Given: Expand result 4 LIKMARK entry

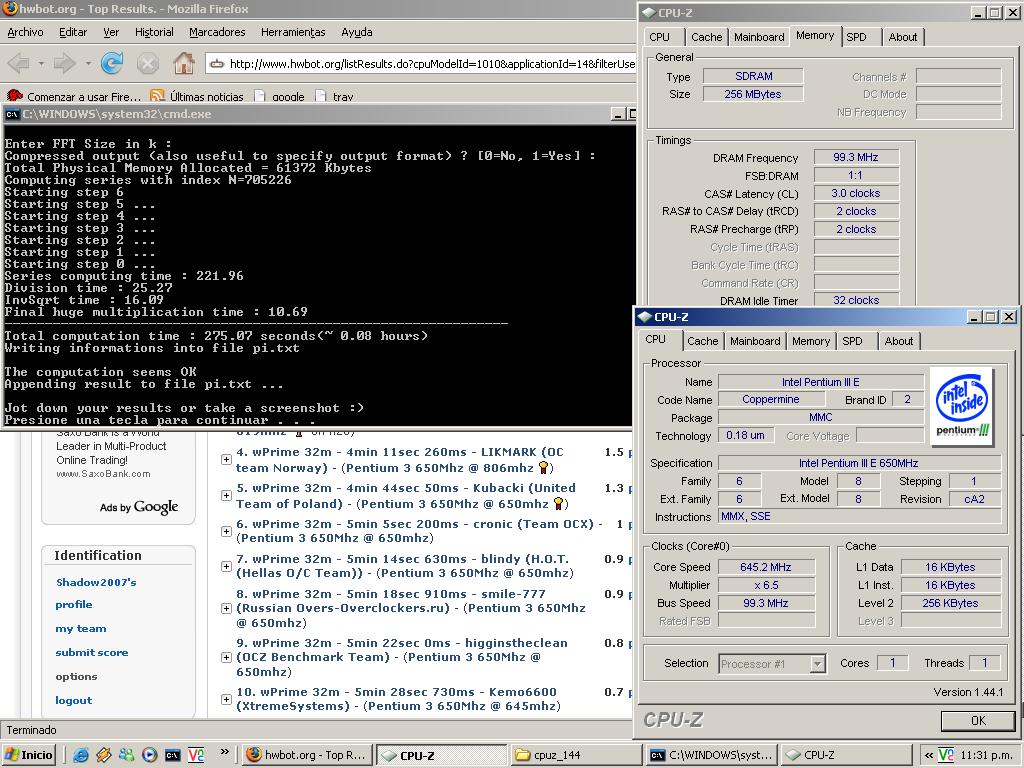Looking at the screenshot, I should pos(226,460).
